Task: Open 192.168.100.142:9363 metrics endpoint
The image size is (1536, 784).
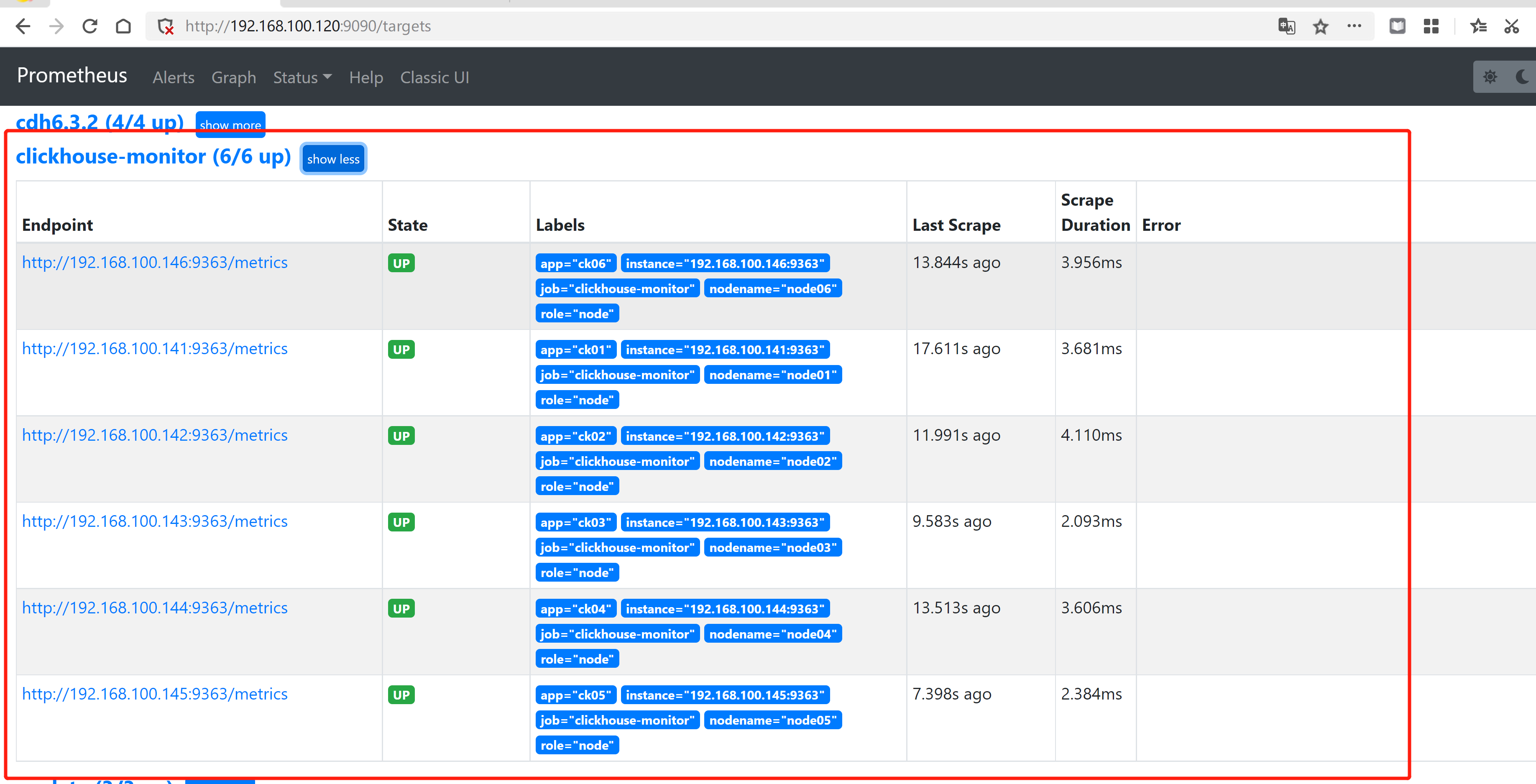Action: tap(155, 435)
